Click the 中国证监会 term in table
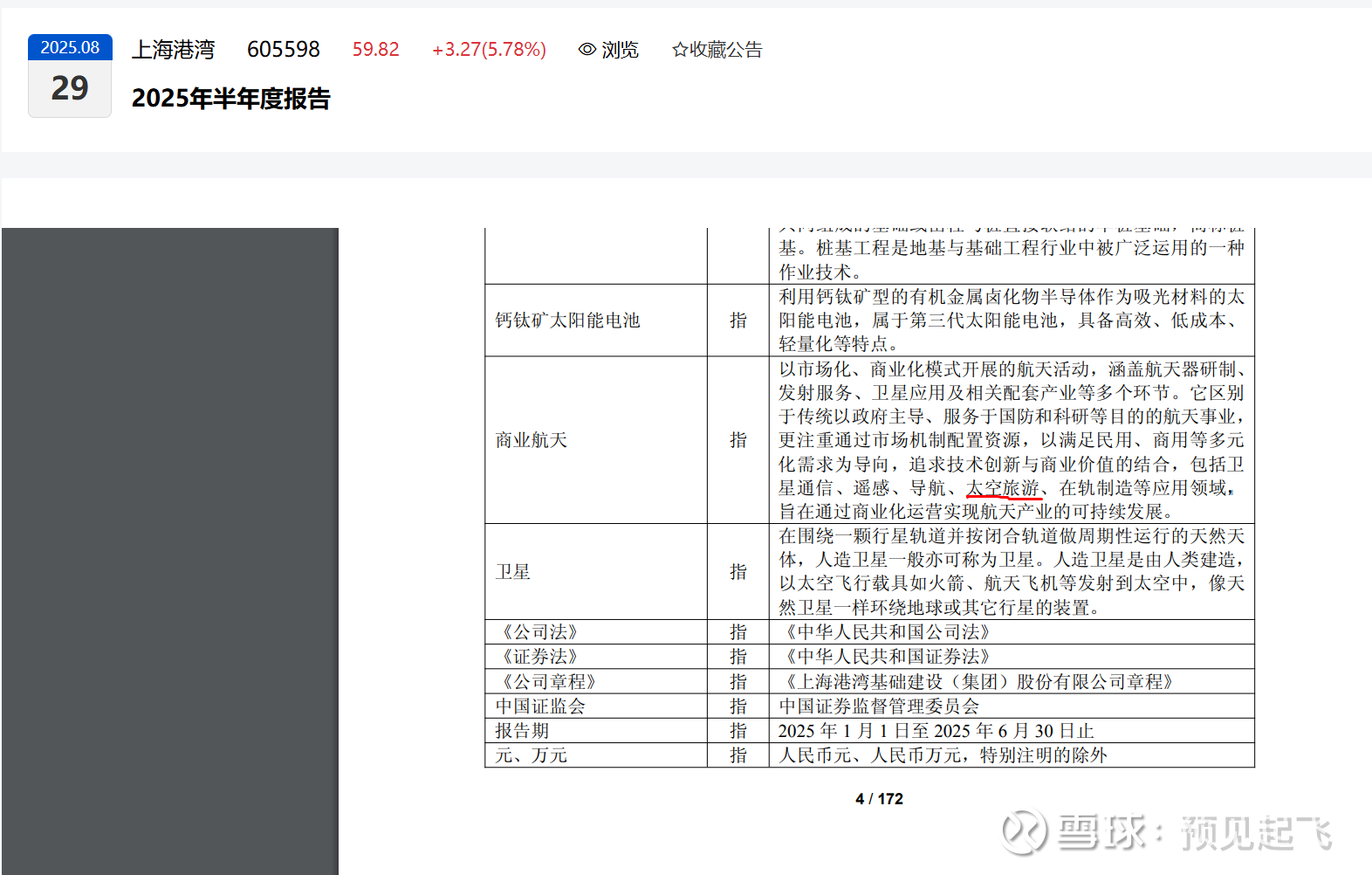Screen dimensions: 1372x875 coord(540,706)
